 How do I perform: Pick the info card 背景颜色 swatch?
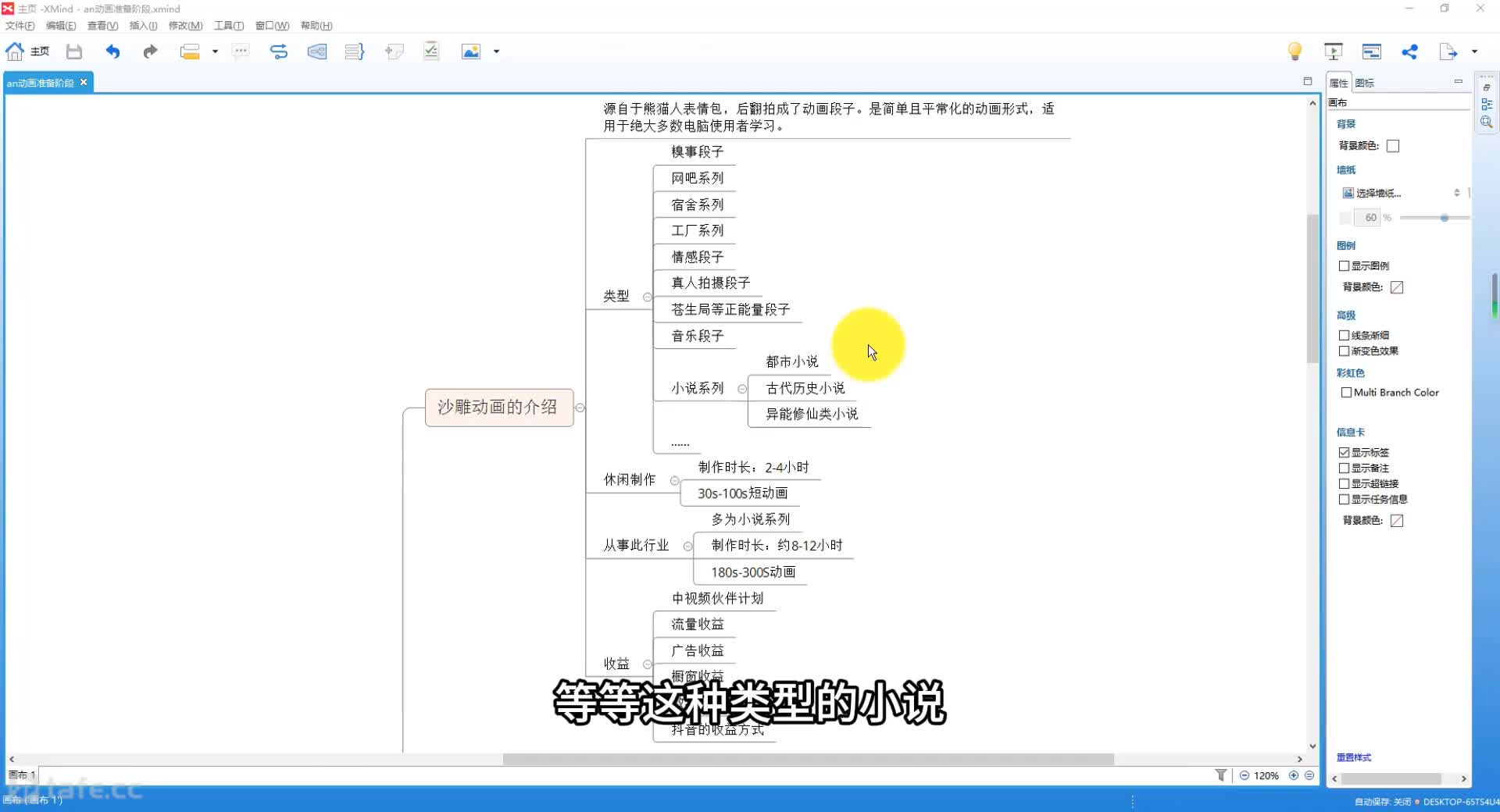tap(1397, 521)
